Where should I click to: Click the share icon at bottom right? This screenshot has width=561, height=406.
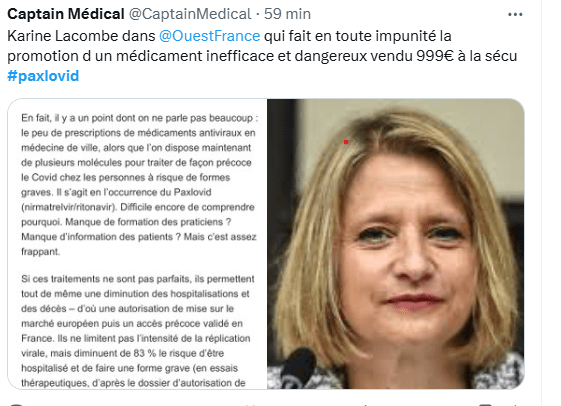point(486,404)
